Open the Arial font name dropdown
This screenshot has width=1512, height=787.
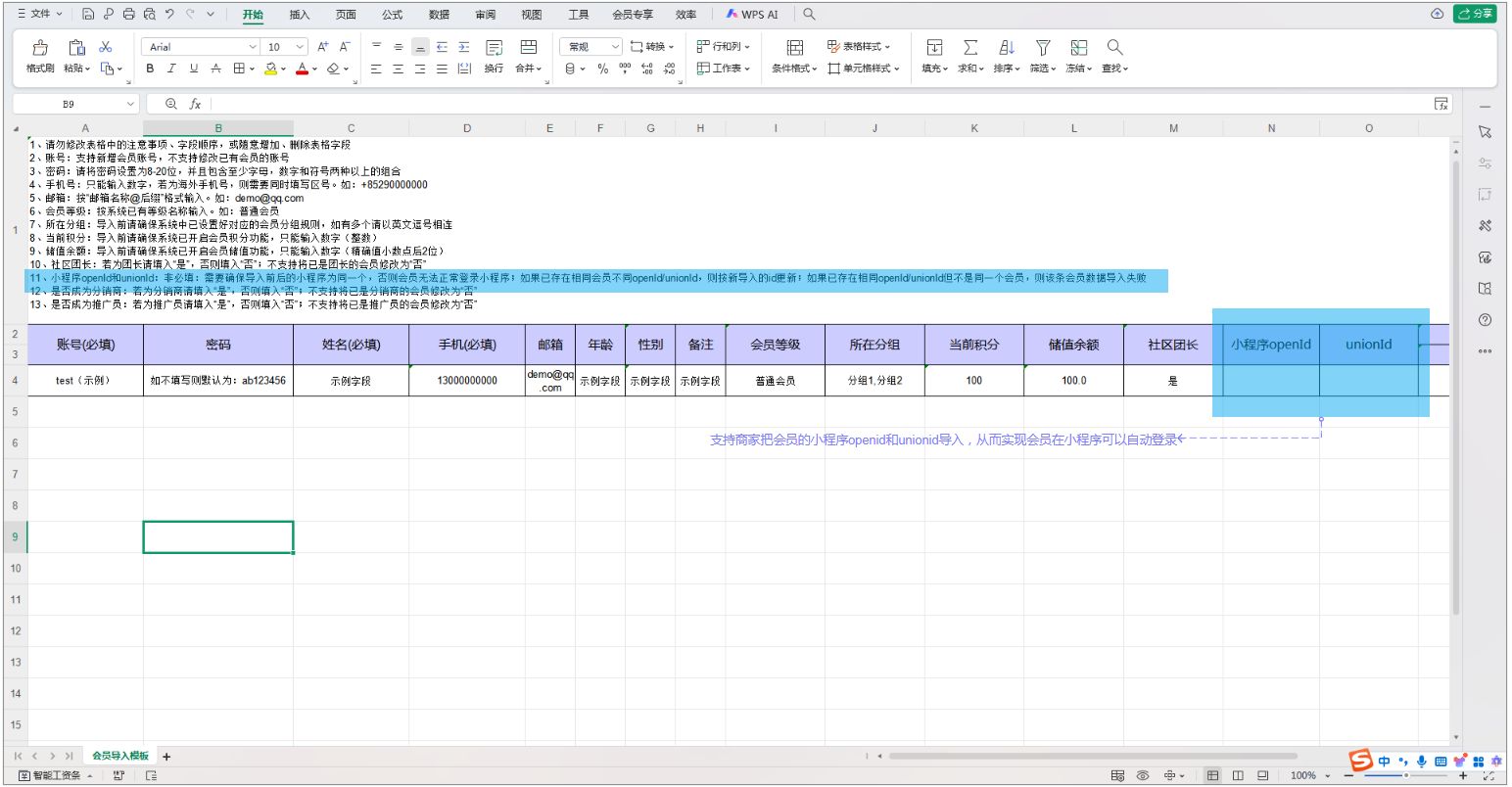[x=253, y=47]
